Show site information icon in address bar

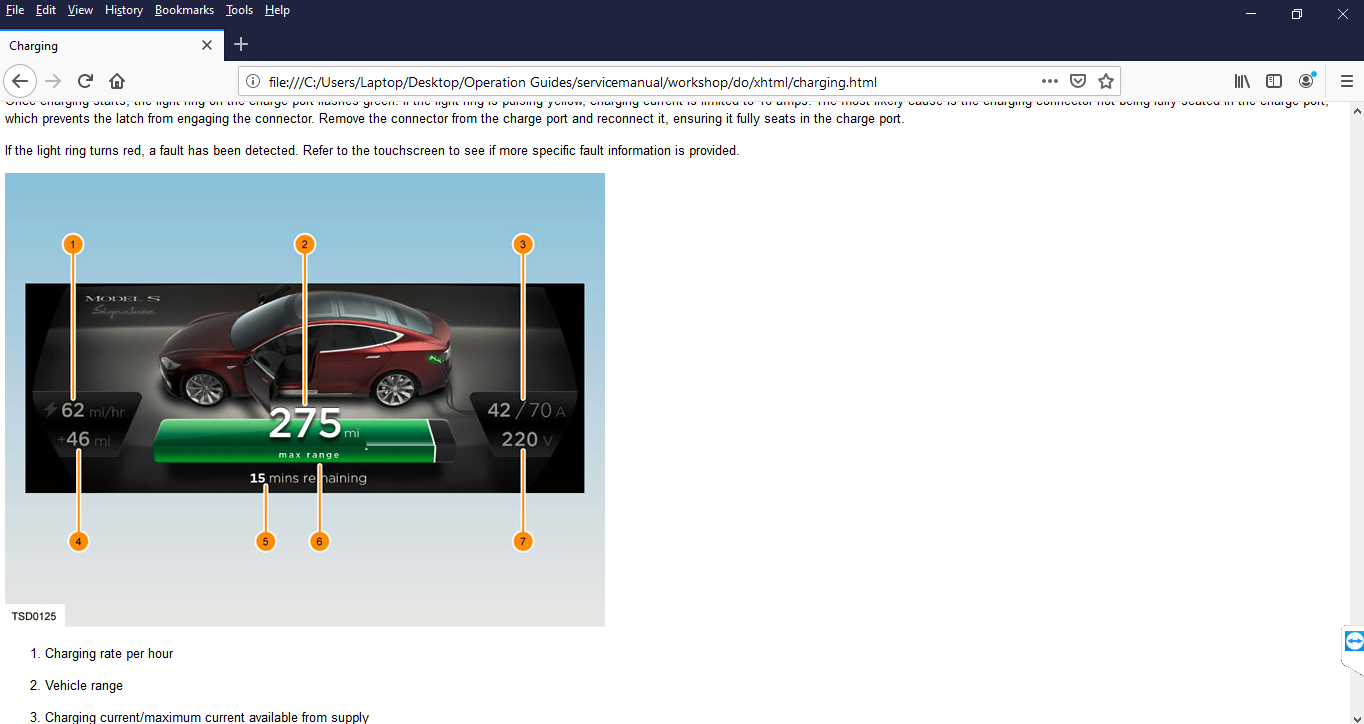click(x=253, y=81)
